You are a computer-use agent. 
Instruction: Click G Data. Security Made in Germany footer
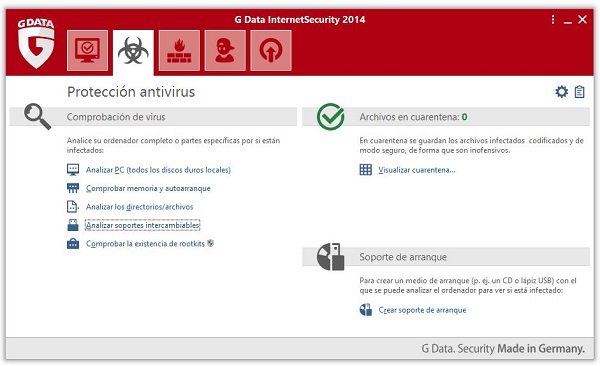pyautogui.click(x=503, y=348)
